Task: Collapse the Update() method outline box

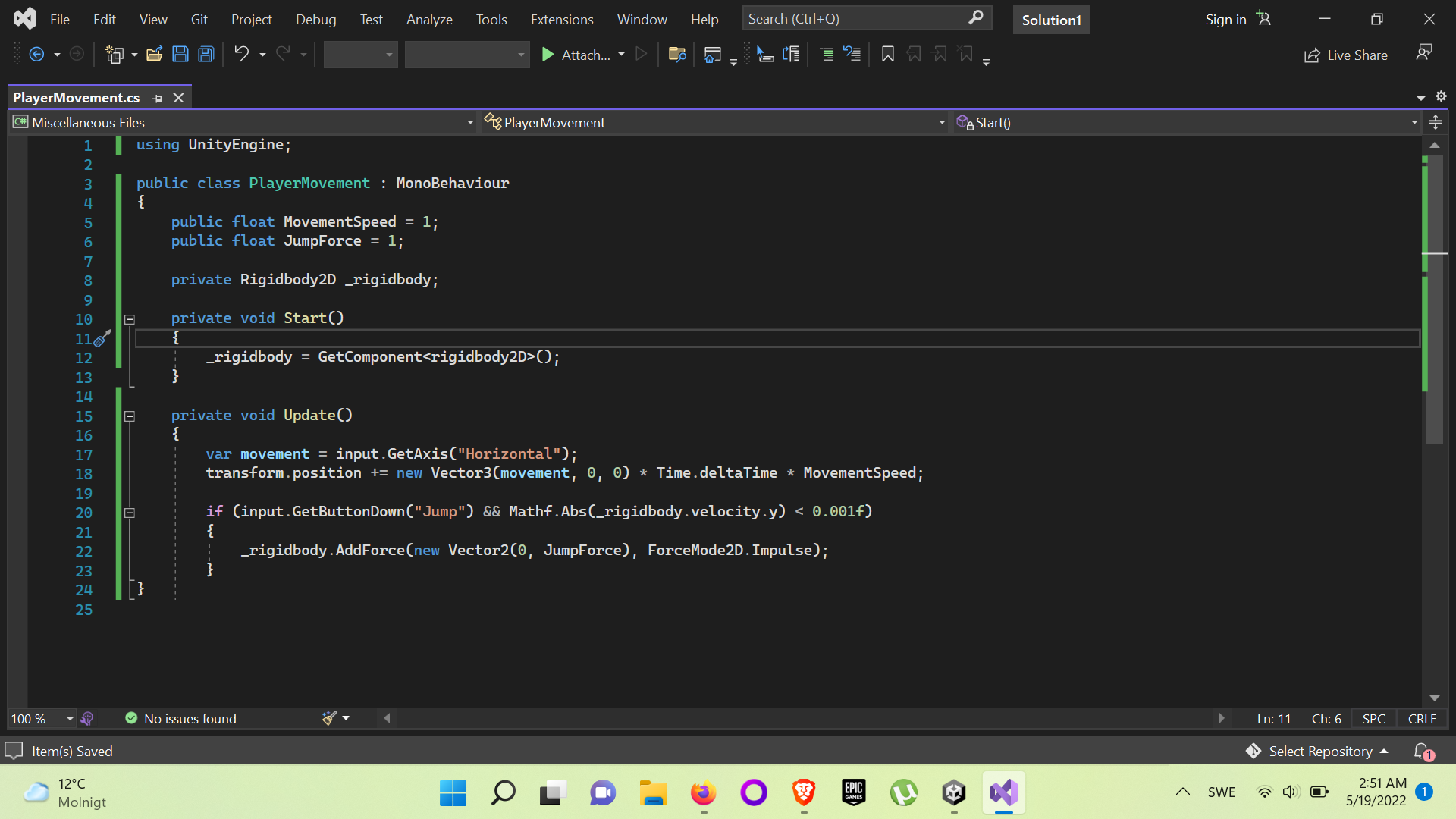Action: 130,416
